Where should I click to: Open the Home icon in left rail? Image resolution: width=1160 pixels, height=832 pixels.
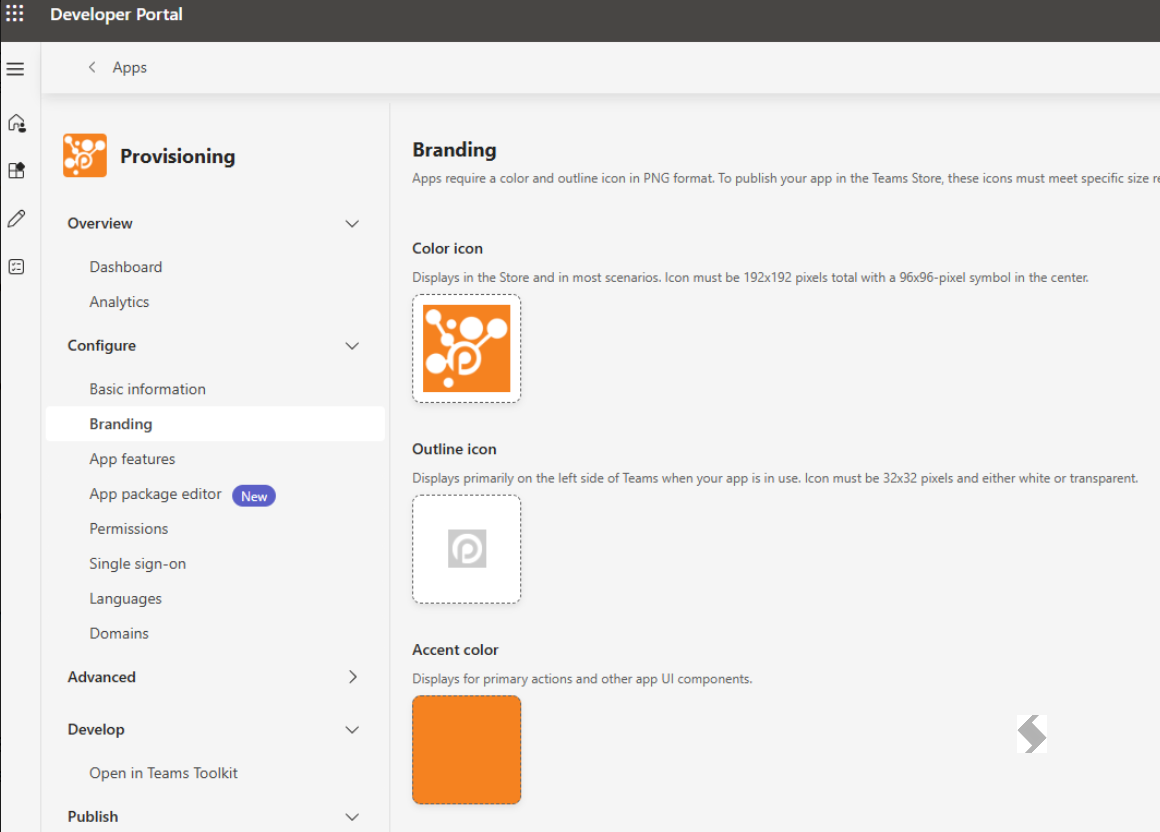pyautogui.click(x=17, y=123)
